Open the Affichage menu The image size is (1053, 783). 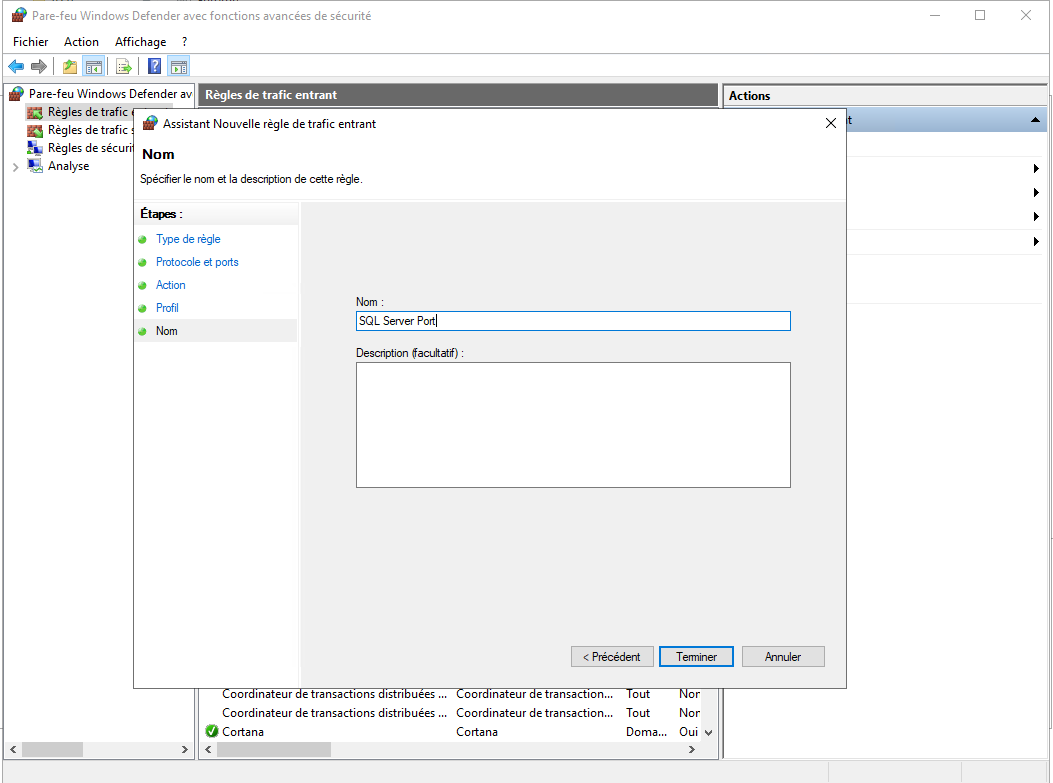pyautogui.click(x=140, y=42)
